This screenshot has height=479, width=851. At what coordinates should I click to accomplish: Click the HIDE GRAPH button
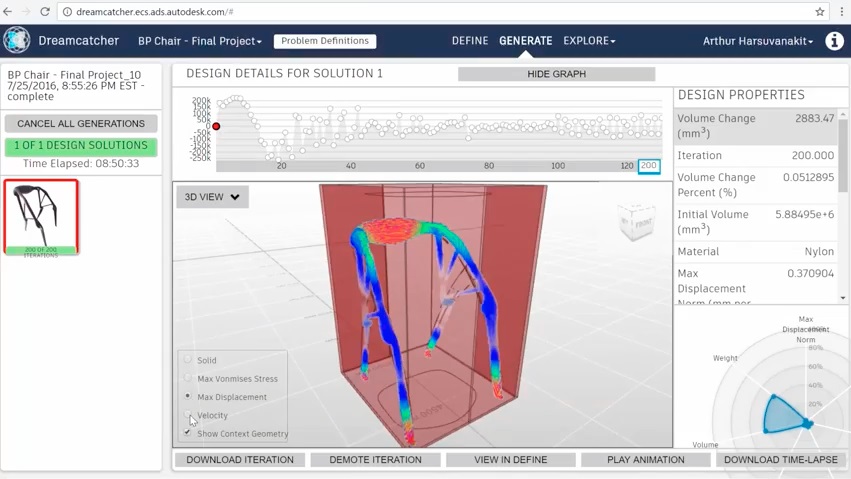click(x=556, y=74)
